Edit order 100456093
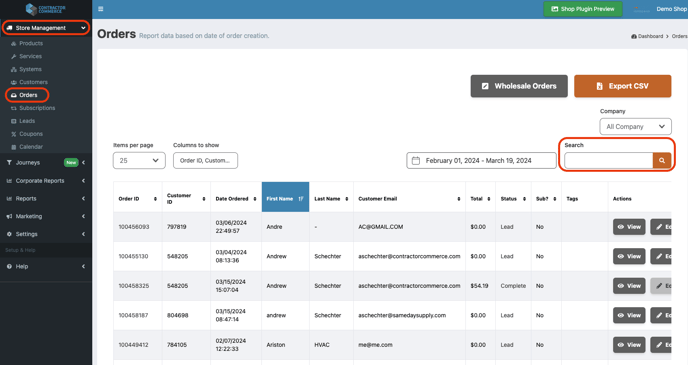688x365 pixels. tap(661, 227)
